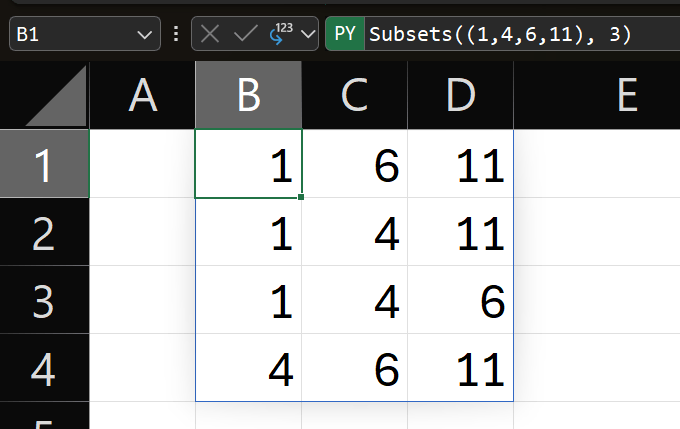The width and height of the screenshot is (680, 429).
Task: Select row 1 header
Action: pos(44,164)
